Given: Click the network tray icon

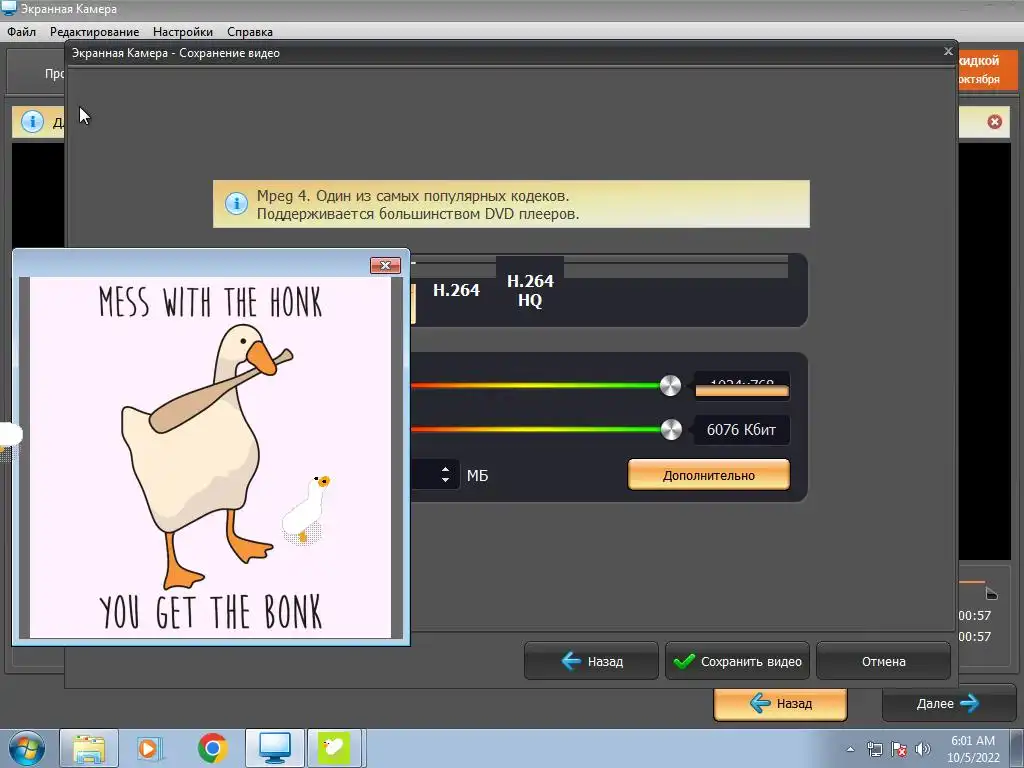Looking at the screenshot, I should [x=874, y=749].
